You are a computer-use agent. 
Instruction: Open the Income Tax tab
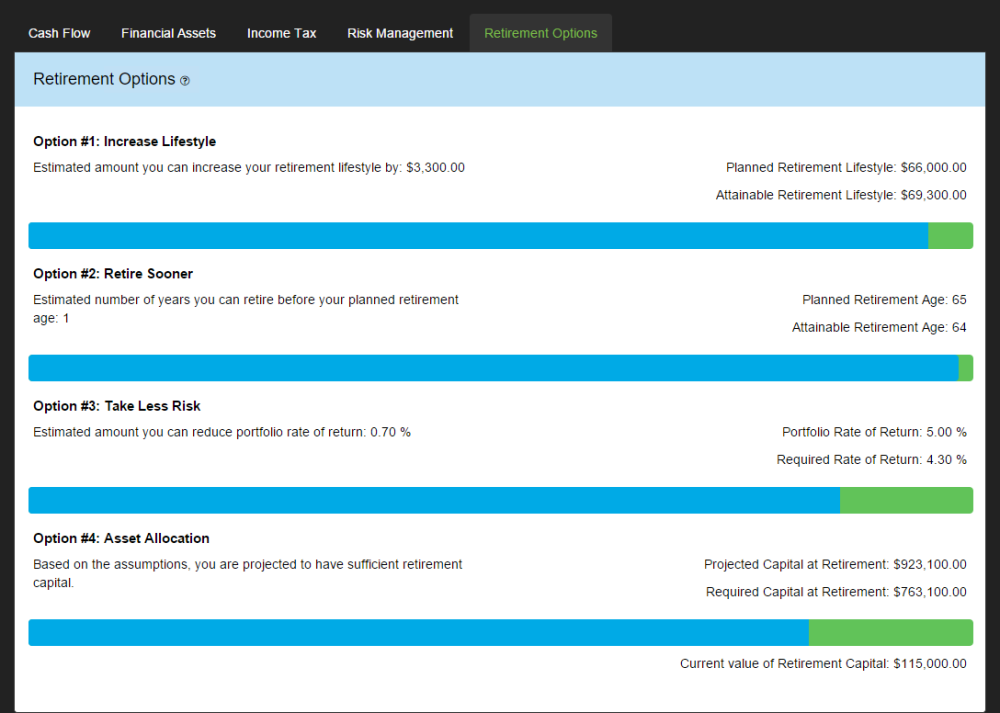tap(281, 33)
